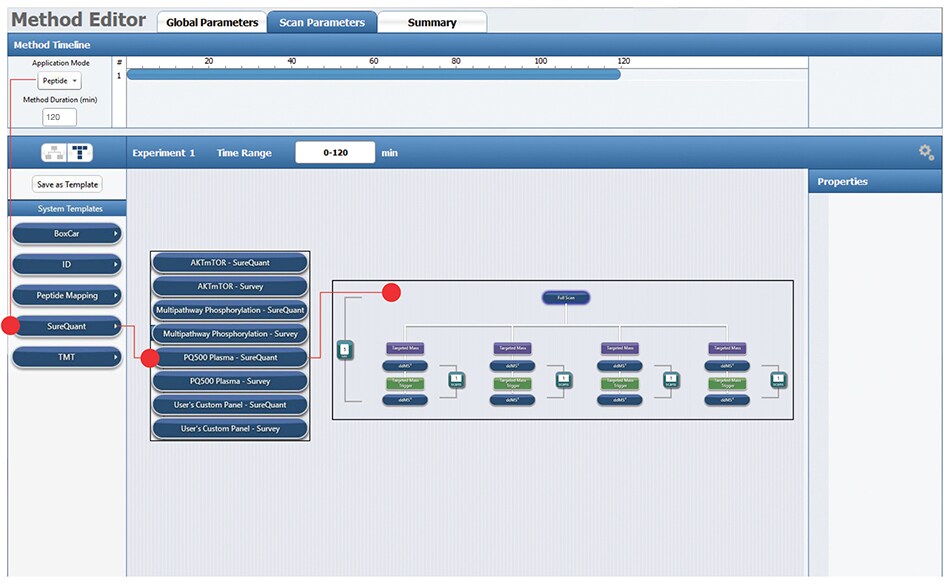Open the settings gear in the experiment bar
Screen dimensions: 950x584
coord(926,153)
